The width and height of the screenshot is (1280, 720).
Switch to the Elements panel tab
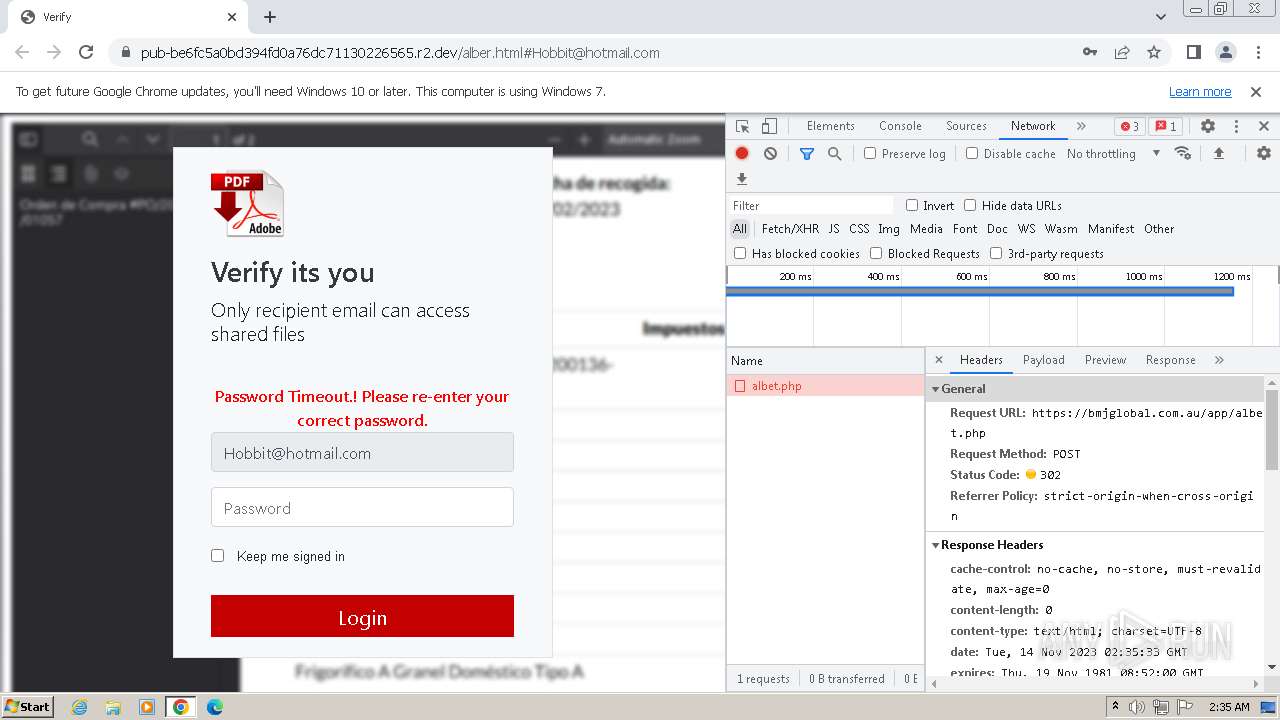[x=830, y=126]
